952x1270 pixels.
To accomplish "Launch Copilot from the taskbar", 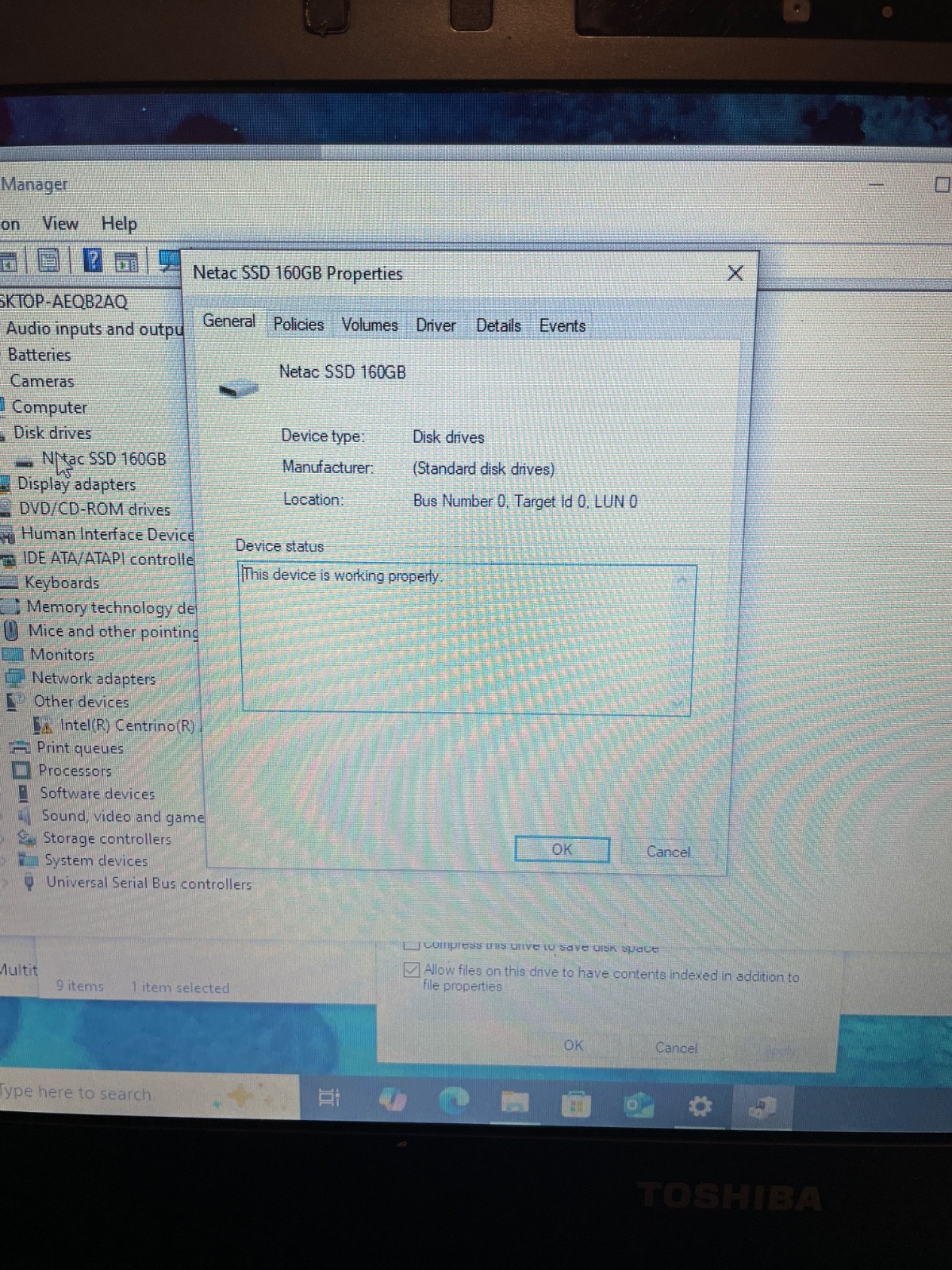I will (x=393, y=1100).
